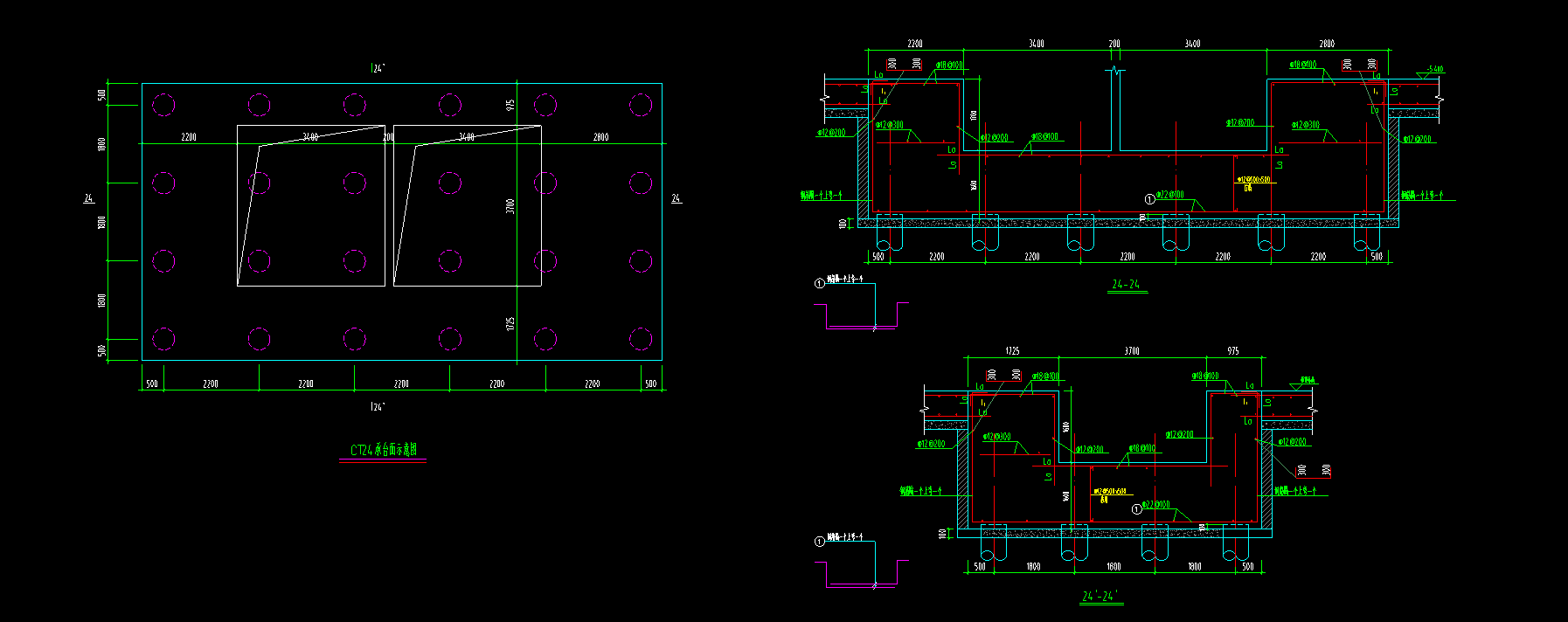
Task: Pick the 24-24 section title label
Action: [x=1126, y=284]
